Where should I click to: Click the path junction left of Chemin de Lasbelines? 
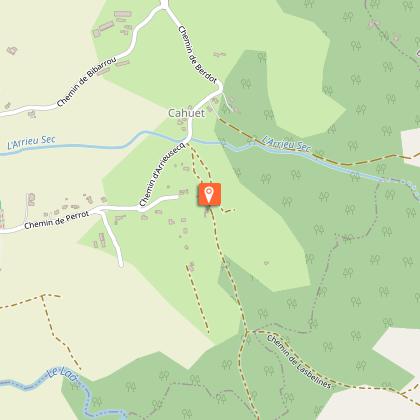tap(247, 332)
